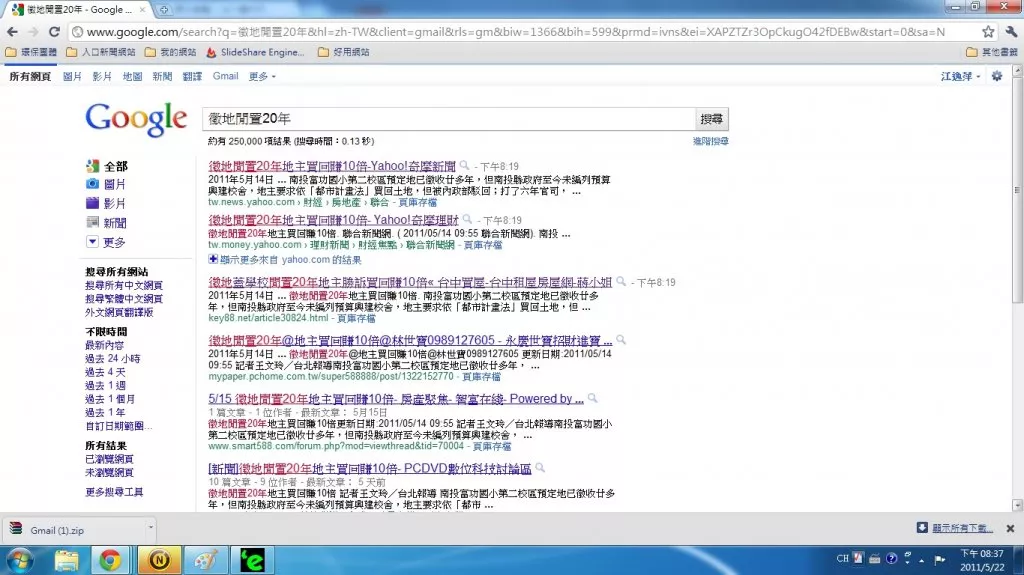The image size is (1024, 575).
Task: Go back with the browser back arrow
Action: point(12,31)
